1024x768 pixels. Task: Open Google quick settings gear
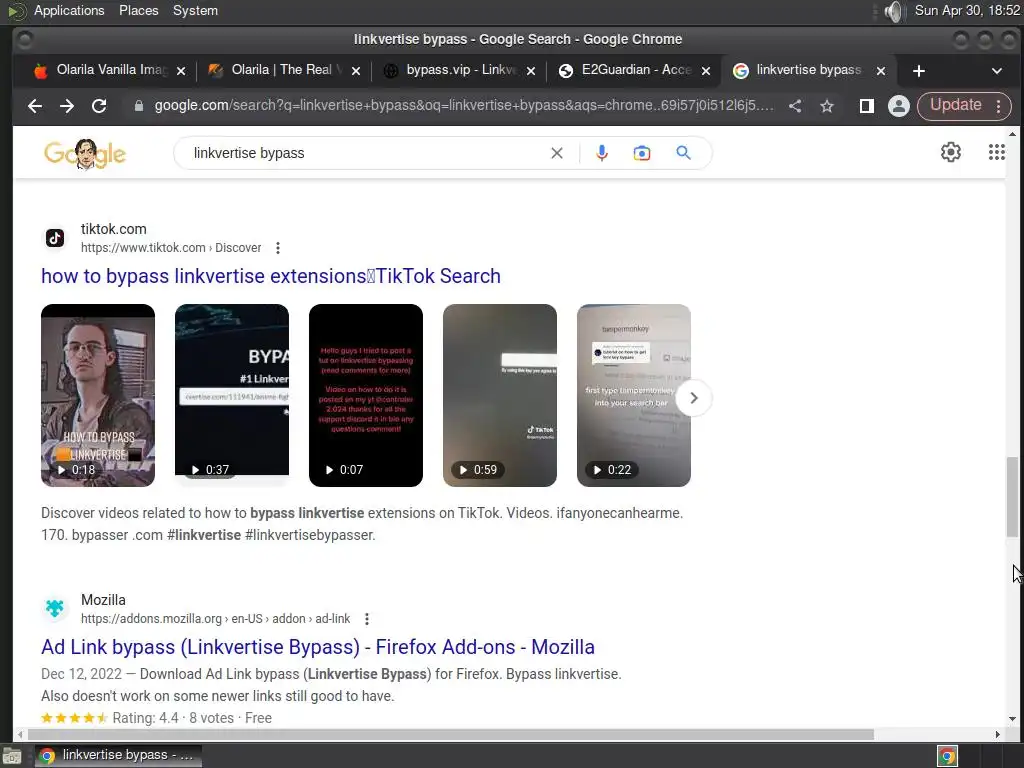click(x=951, y=152)
